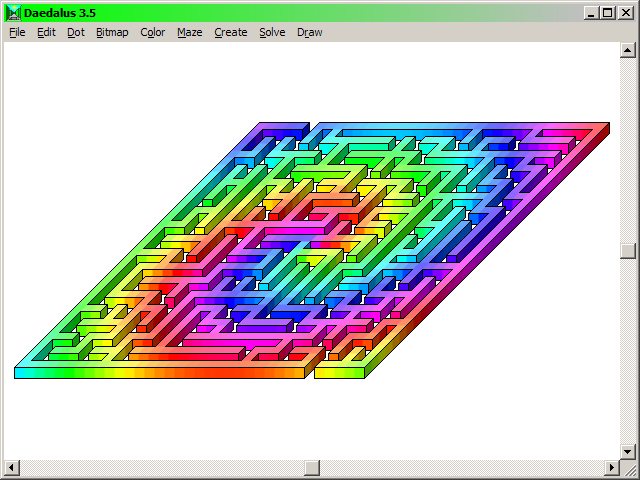Maximize the Daedalus window
This screenshot has height=480, width=640.
click(x=608, y=12)
